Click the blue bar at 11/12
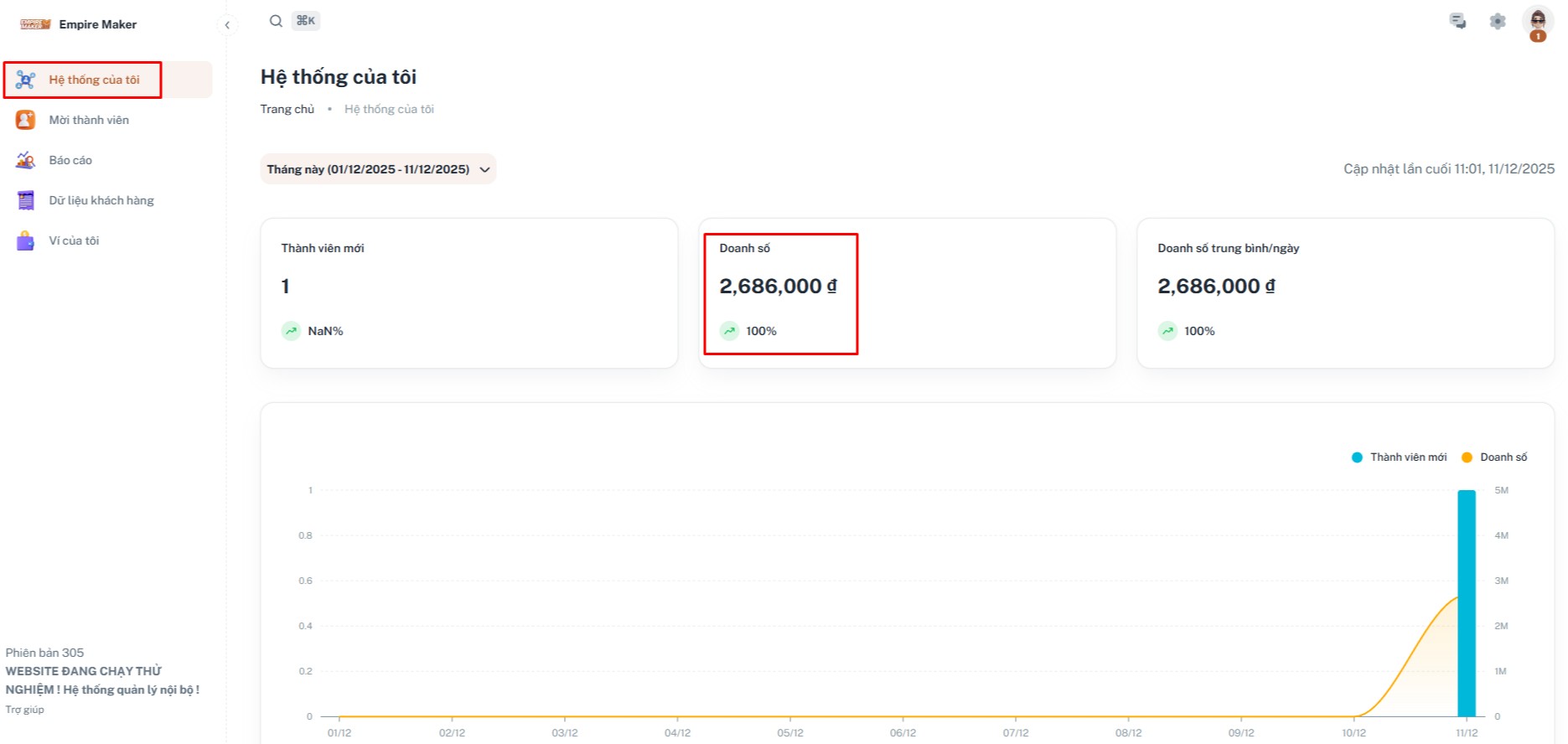The image size is (1568, 744). (x=1466, y=603)
